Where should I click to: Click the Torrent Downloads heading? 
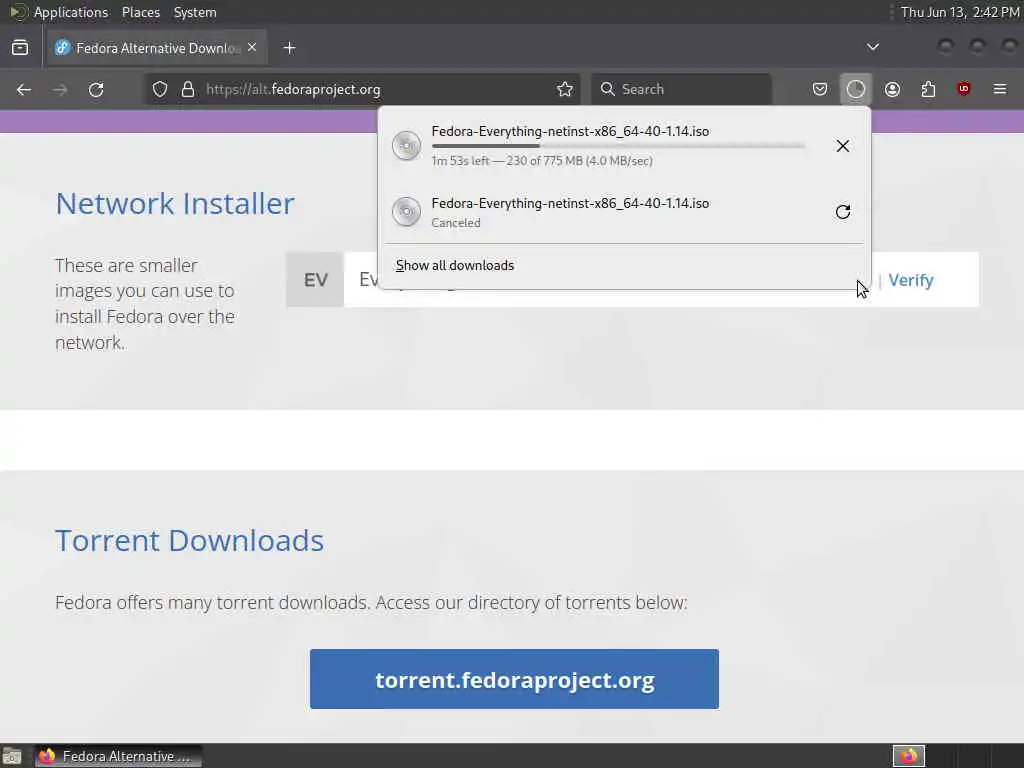[x=189, y=540]
